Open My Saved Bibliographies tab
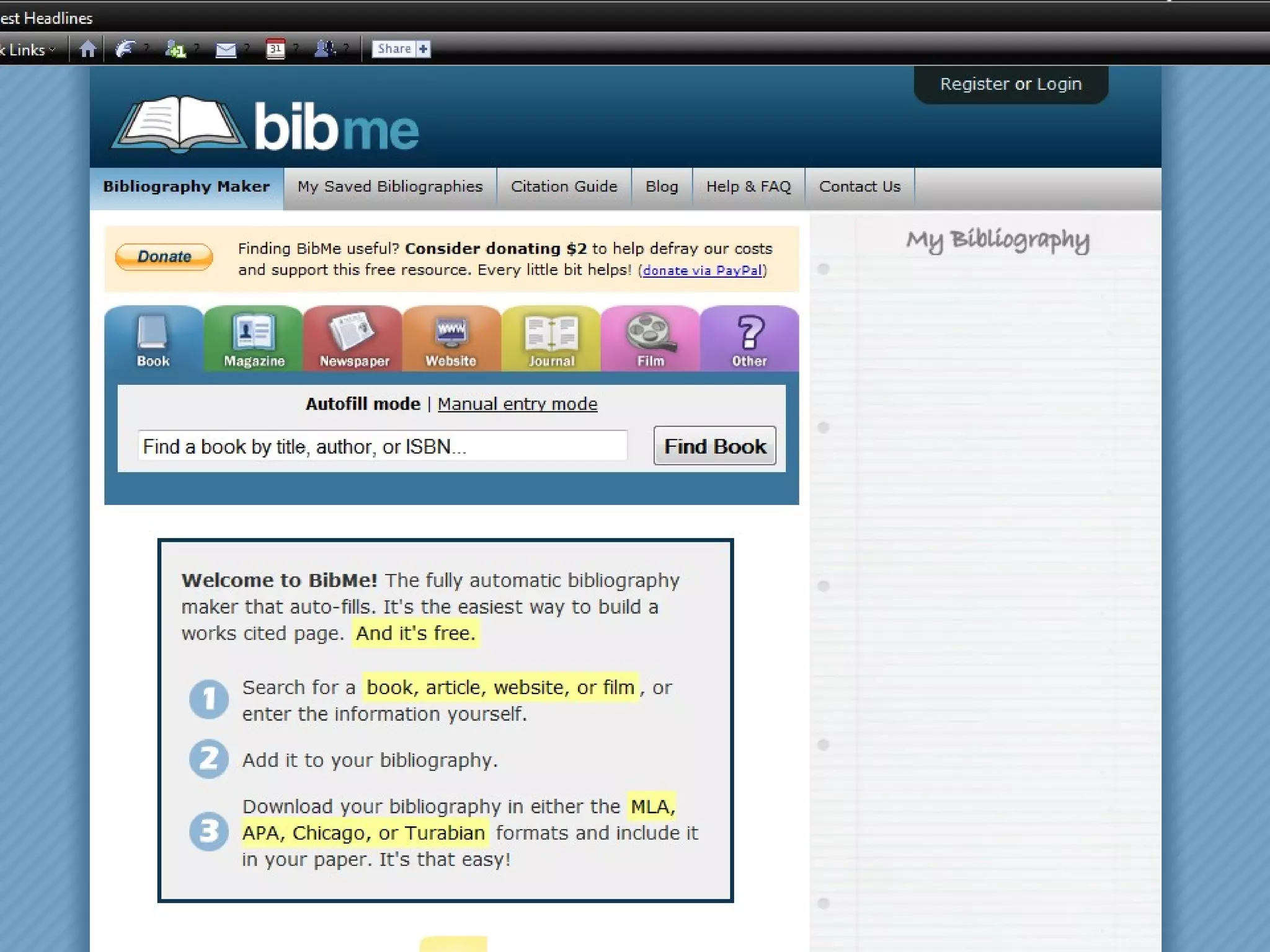1270x952 pixels. (389, 187)
